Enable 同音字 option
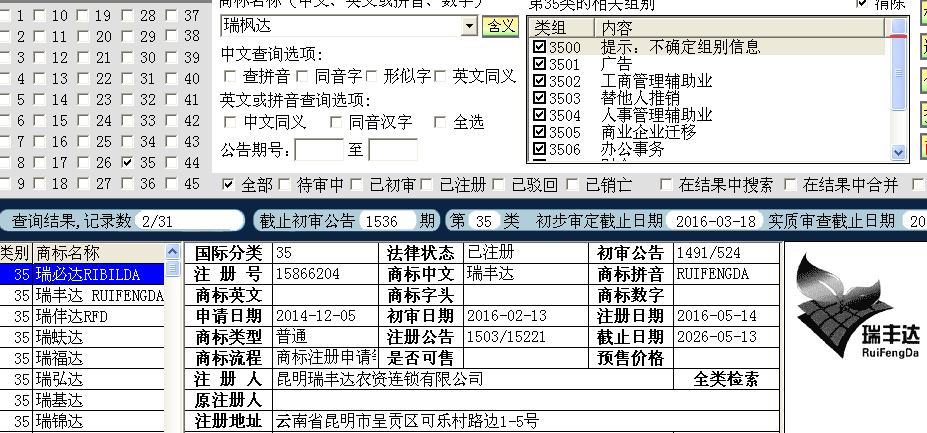This screenshot has height=433, width=927. click(x=302, y=76)
